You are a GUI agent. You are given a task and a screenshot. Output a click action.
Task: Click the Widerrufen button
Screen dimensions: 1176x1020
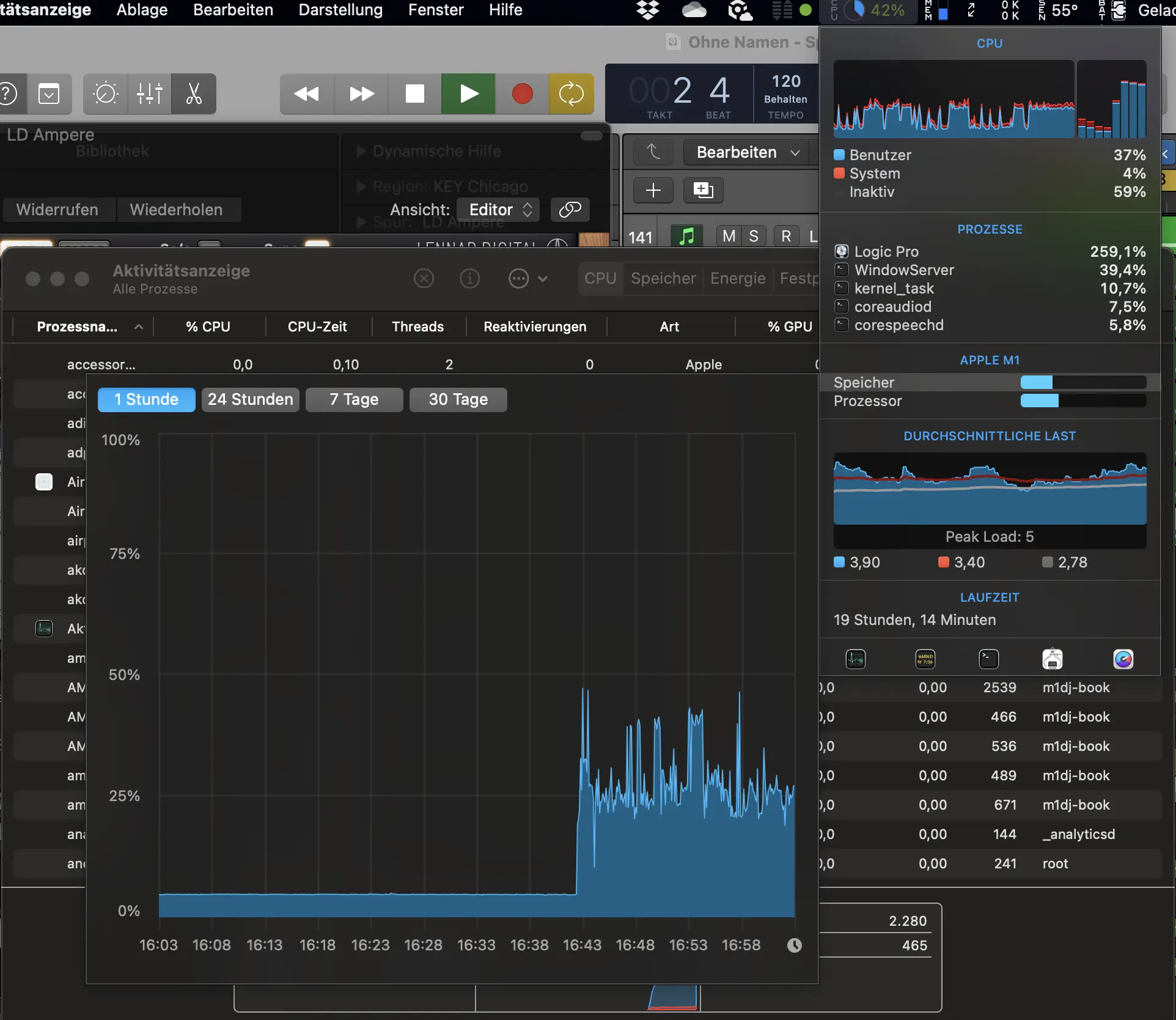[x=57, y=210]
